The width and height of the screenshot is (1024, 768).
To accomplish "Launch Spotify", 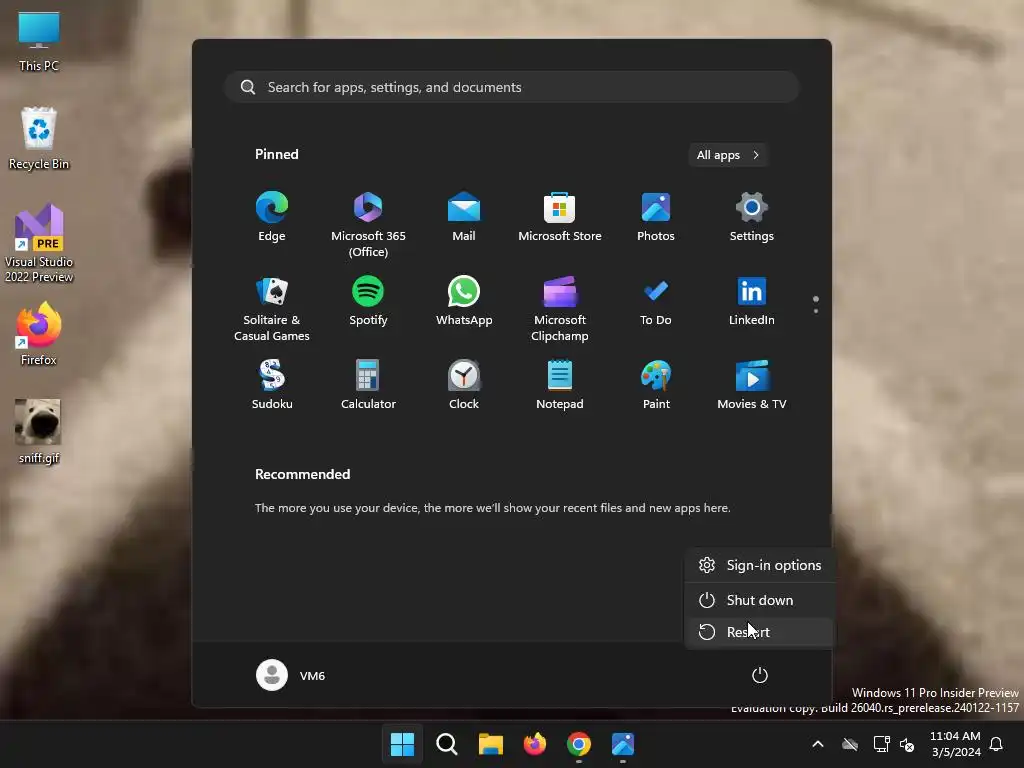I will (368, 301).
